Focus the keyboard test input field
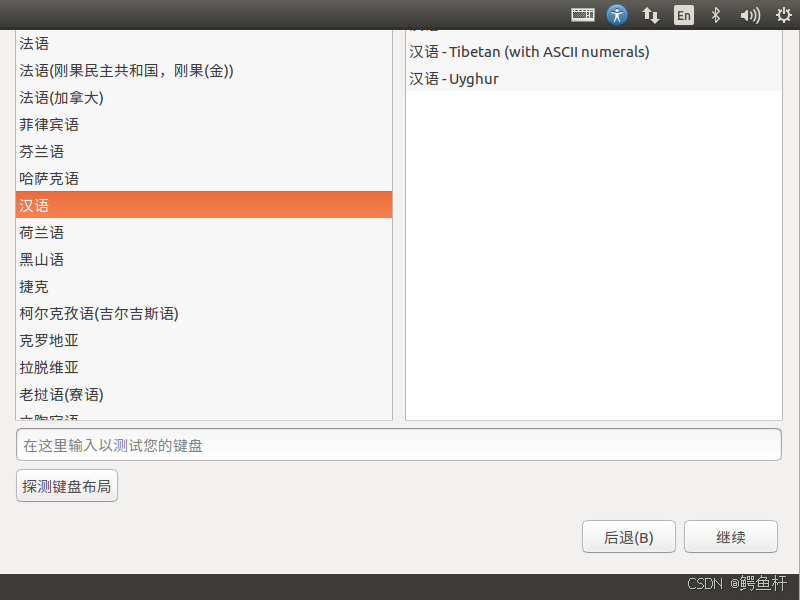 point(399,445)
